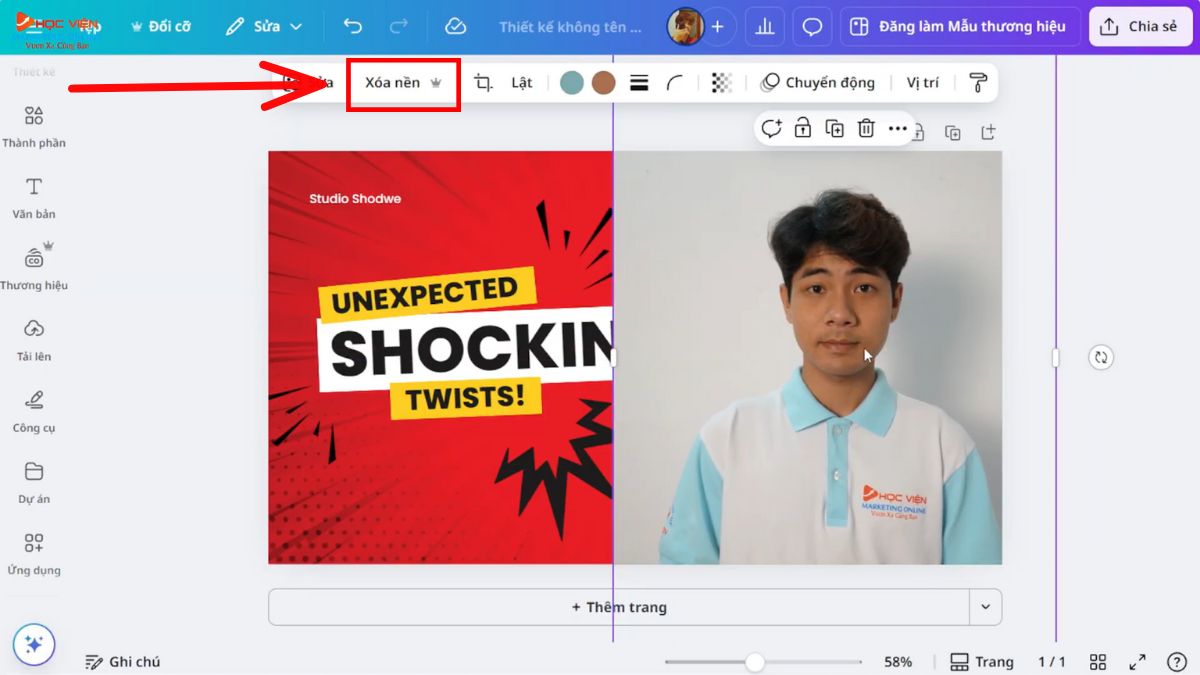This screenshot has width=1200, height=675.
Task: Open Chuyển động animation panel
Action: 818,83
